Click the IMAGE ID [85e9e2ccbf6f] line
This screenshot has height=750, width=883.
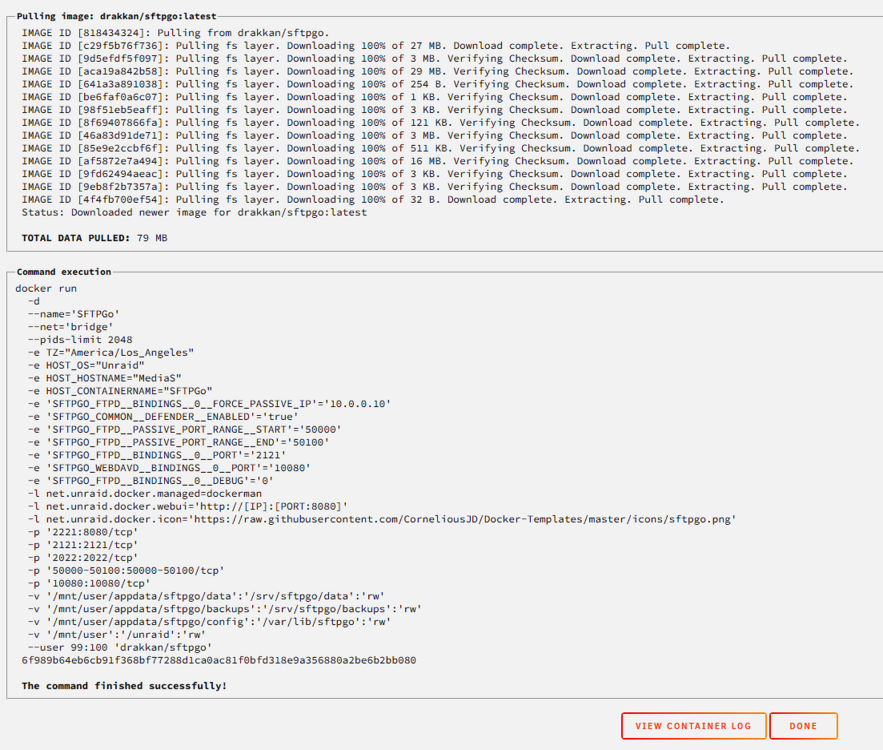440,148
